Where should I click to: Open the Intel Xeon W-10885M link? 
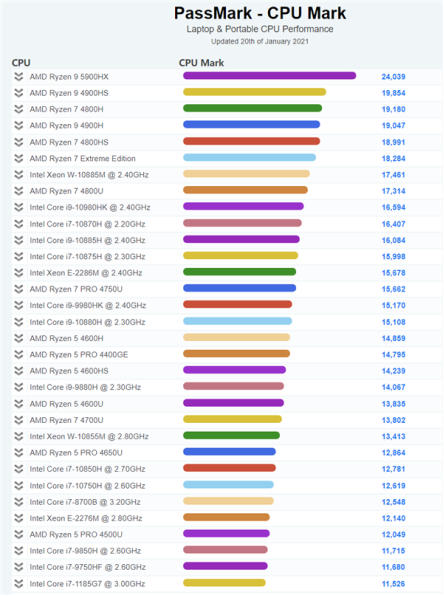pos(89,175)
